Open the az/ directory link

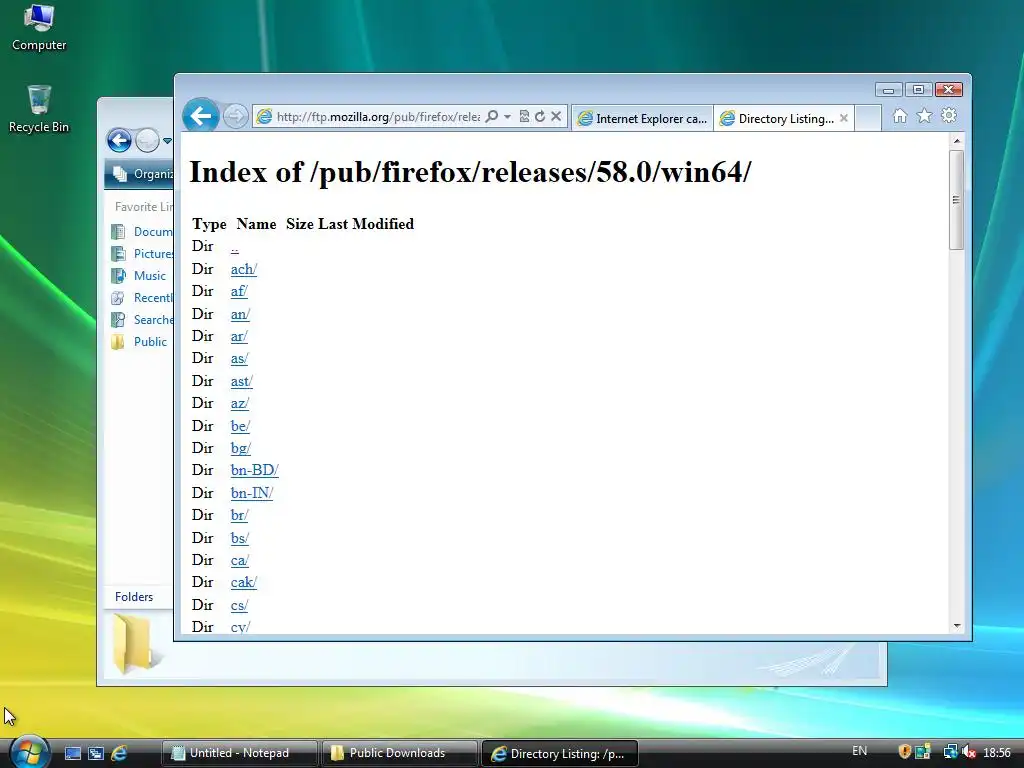[x=240, y=404]
